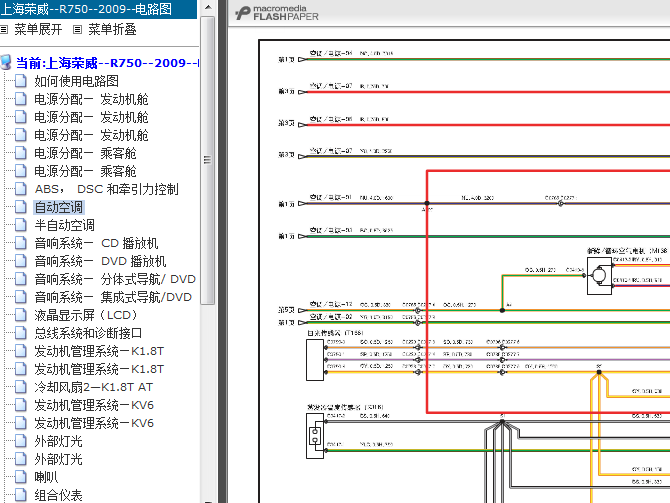Open 组合仪表 diagram
Viewport: 670px width, 503px height.
pos(58,495)
